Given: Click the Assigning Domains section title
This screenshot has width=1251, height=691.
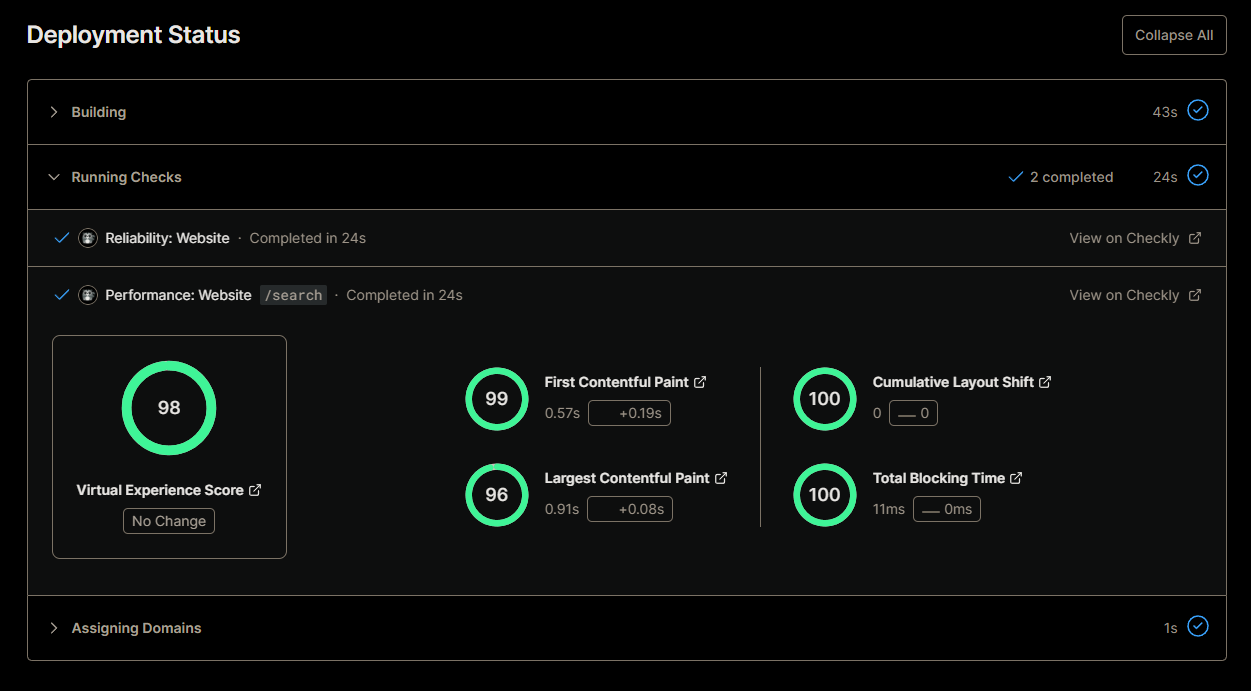Looking at the screenshot, I should tap(137, 628).
